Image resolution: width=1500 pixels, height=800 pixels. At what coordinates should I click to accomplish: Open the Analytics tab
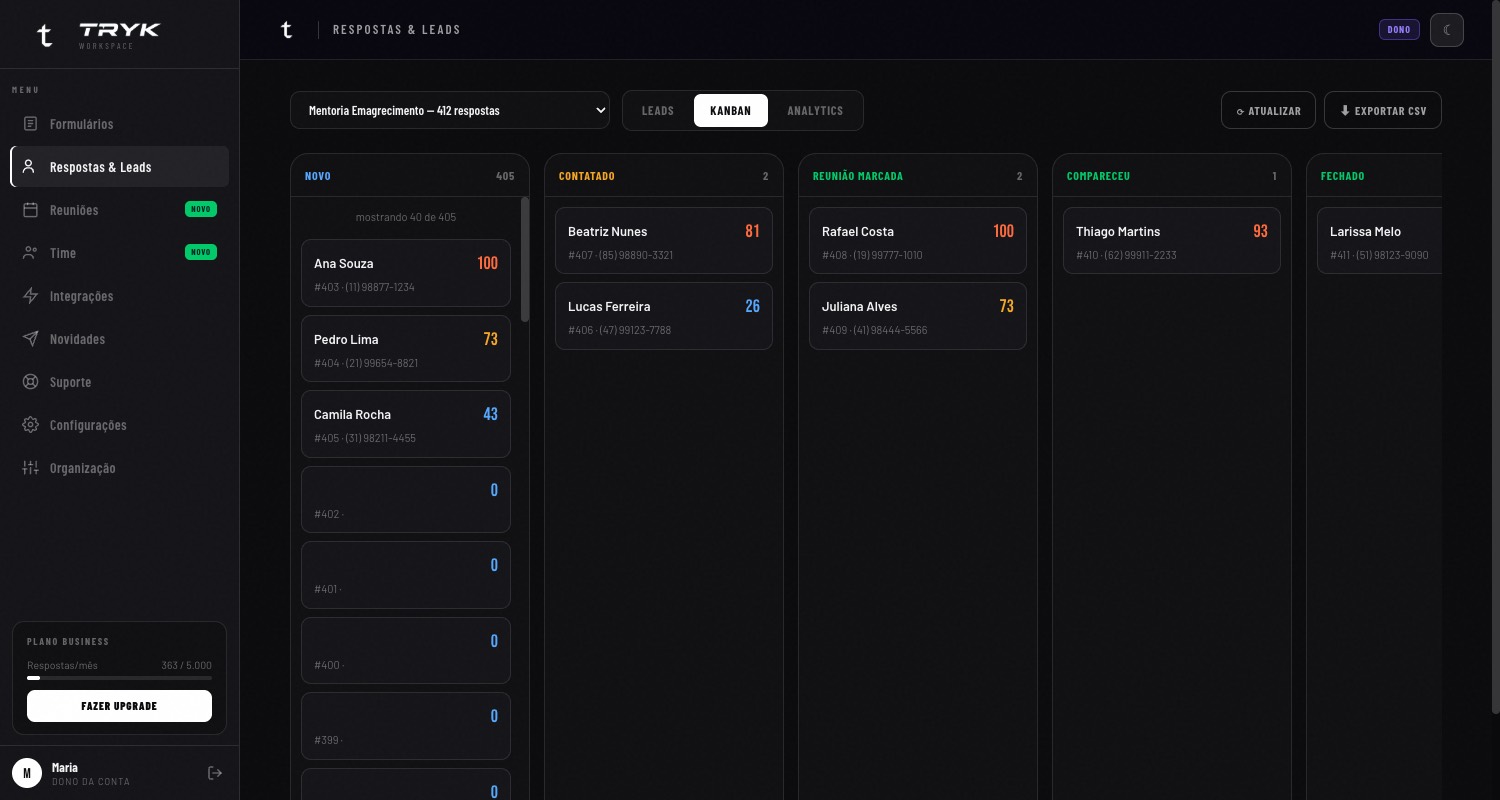coord(815,111)
